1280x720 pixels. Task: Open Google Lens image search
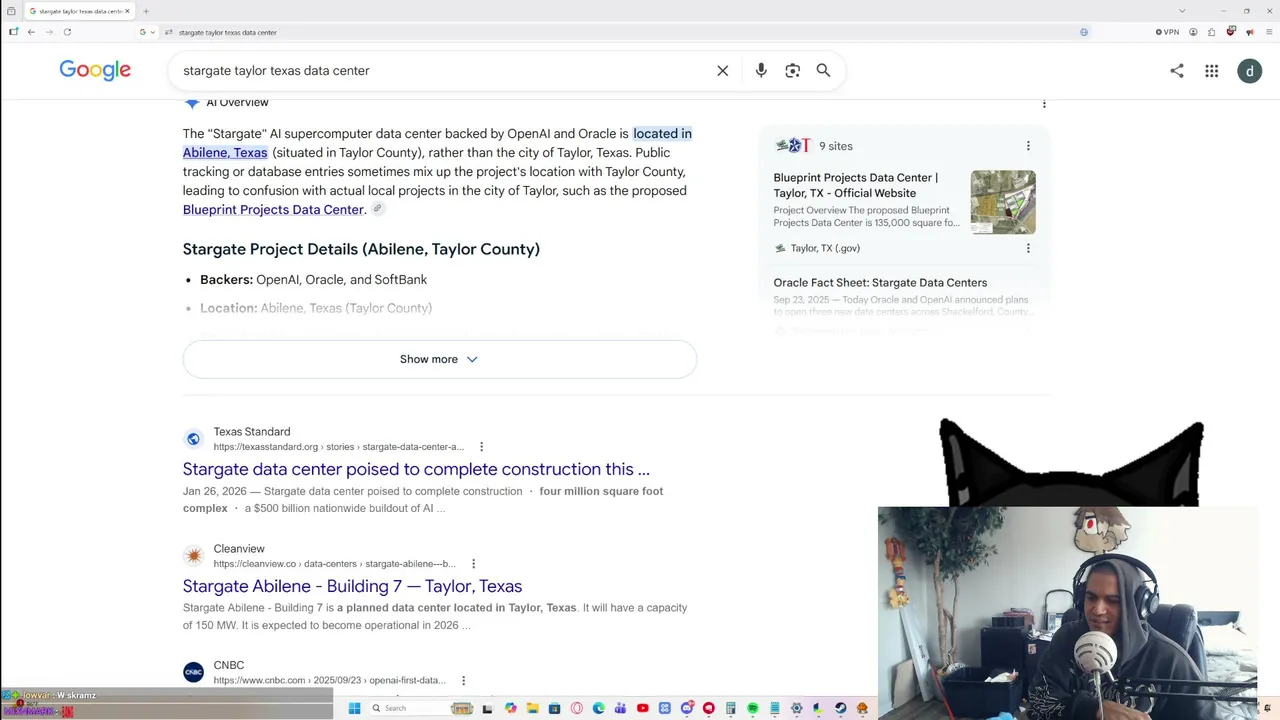pos(793,71)
